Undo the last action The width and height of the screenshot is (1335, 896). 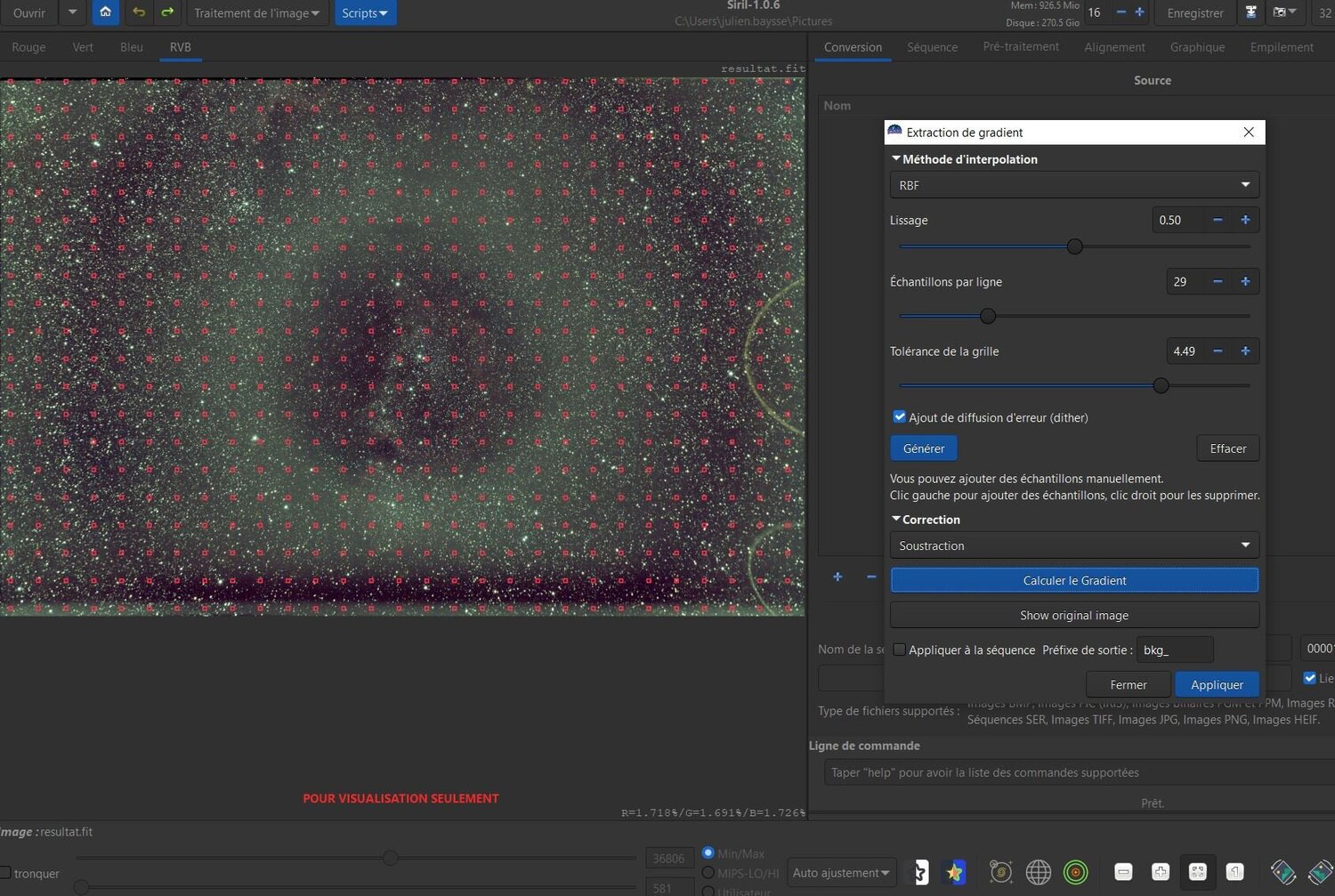tap(138, 12)
